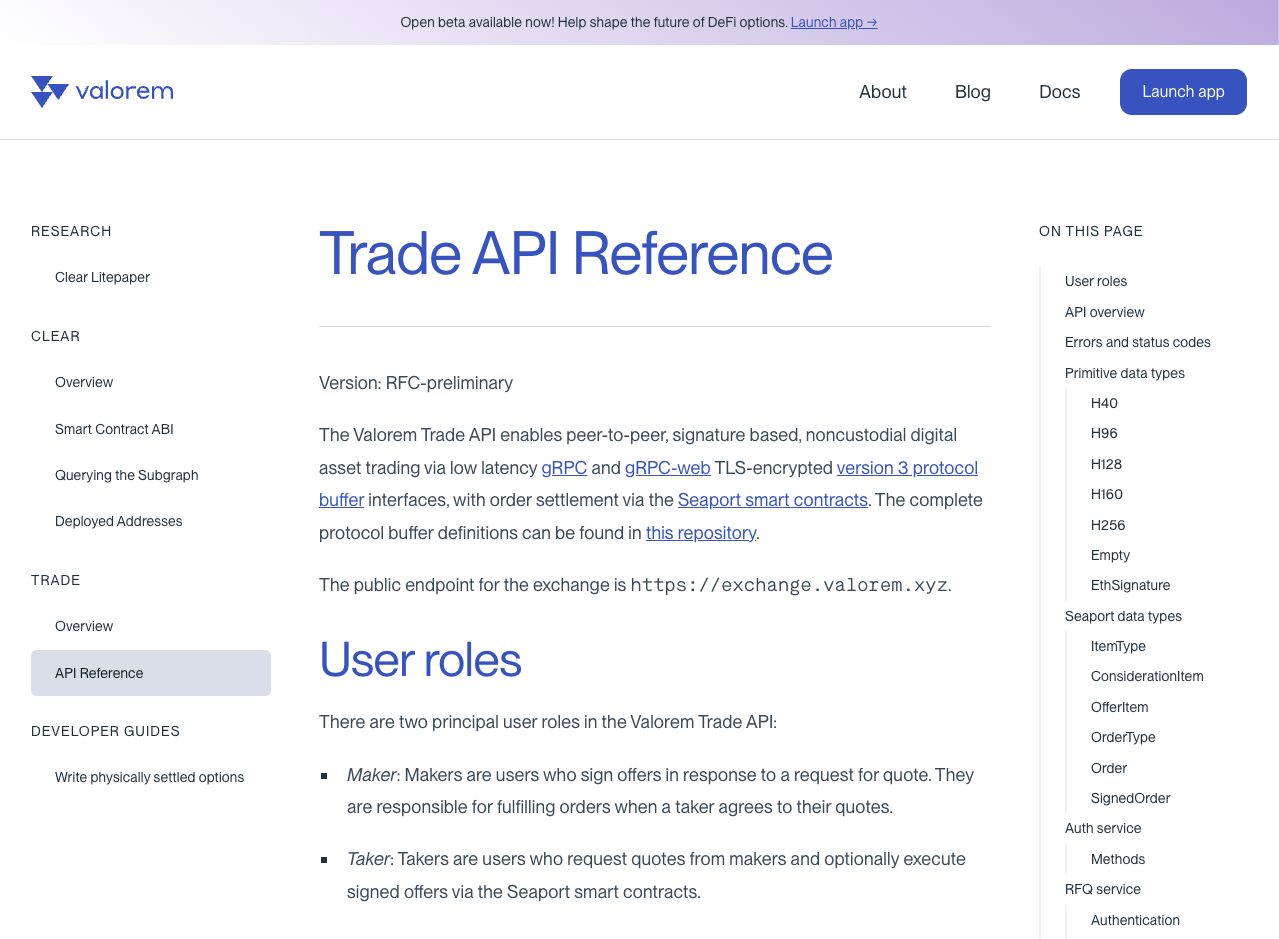The image size is (1279, 939).
Task: Open Deployed Addresses in the sidebar
Action: [119, 521]
